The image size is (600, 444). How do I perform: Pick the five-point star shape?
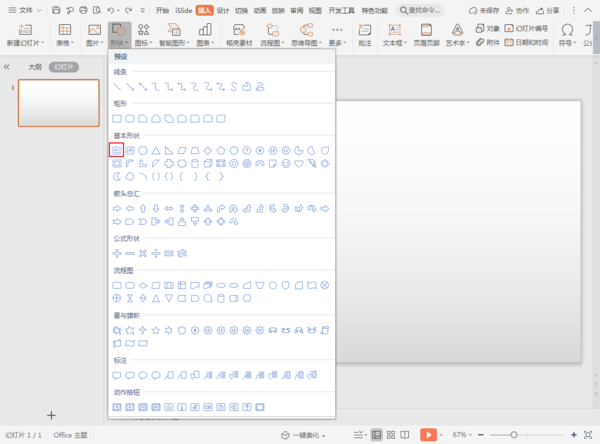click(x=156, y=328)
